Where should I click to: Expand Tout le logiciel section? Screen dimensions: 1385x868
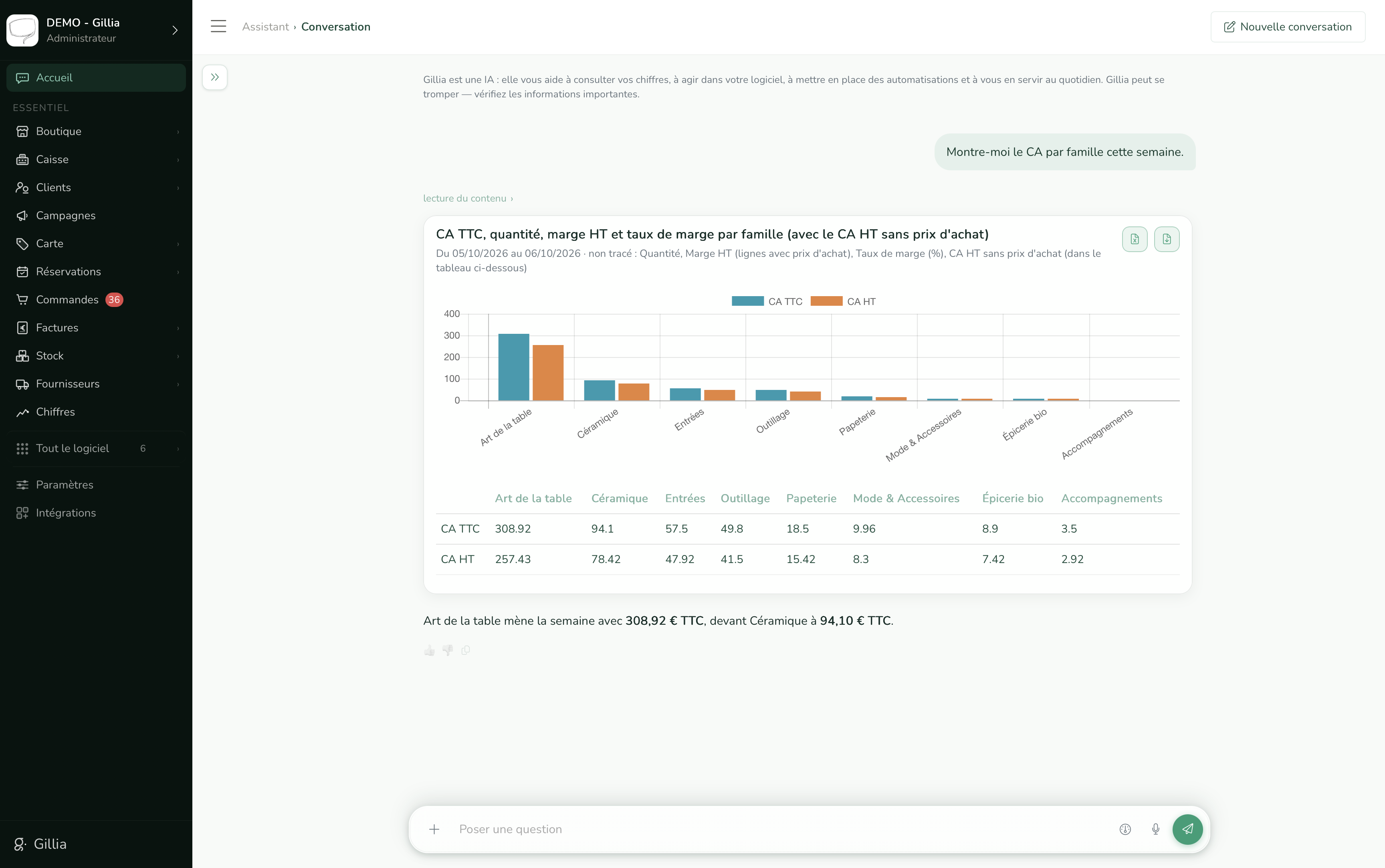(x=96, y=448)
